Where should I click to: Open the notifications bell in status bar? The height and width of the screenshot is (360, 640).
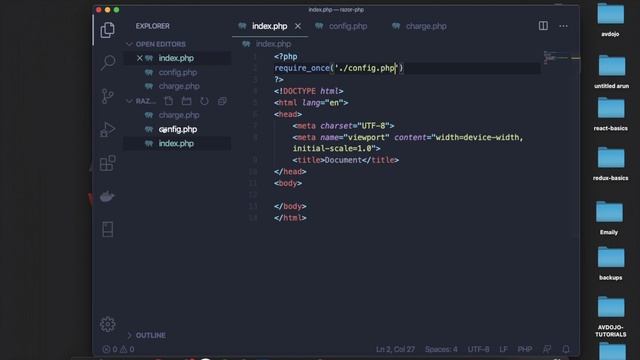566,349
